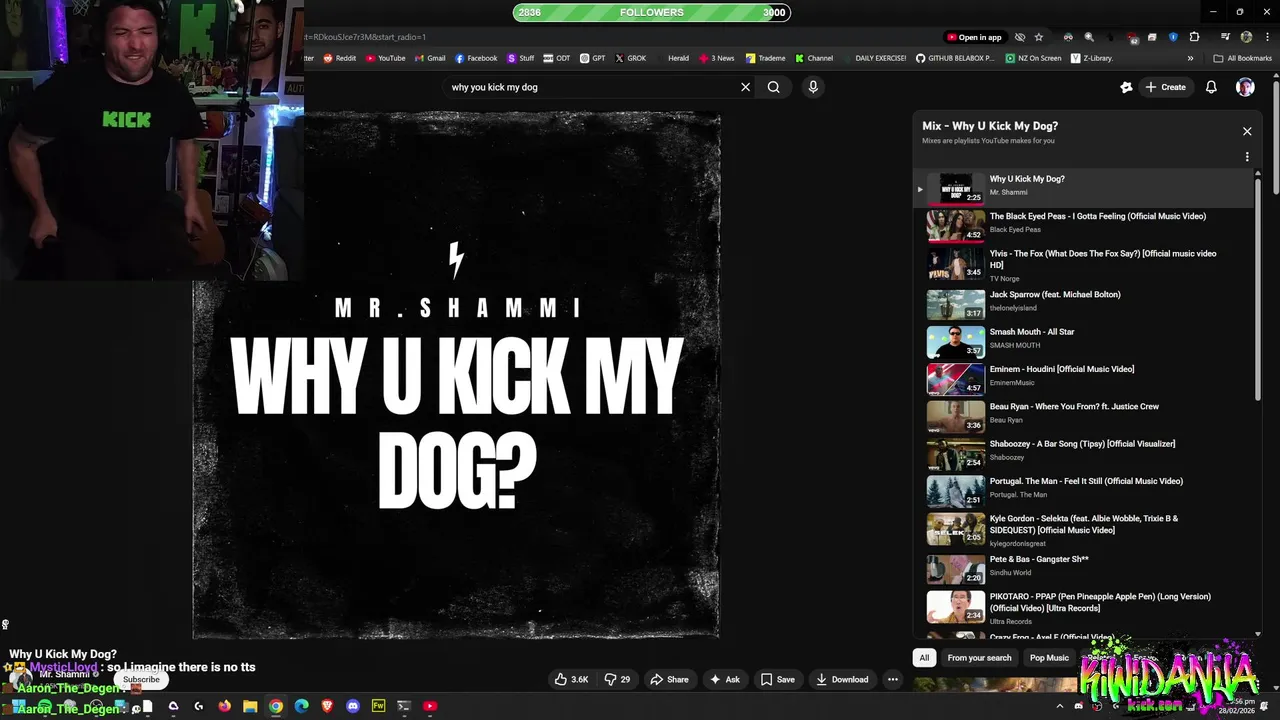Click the Create button
The image size is (1280, 720).
(1166, 87)
